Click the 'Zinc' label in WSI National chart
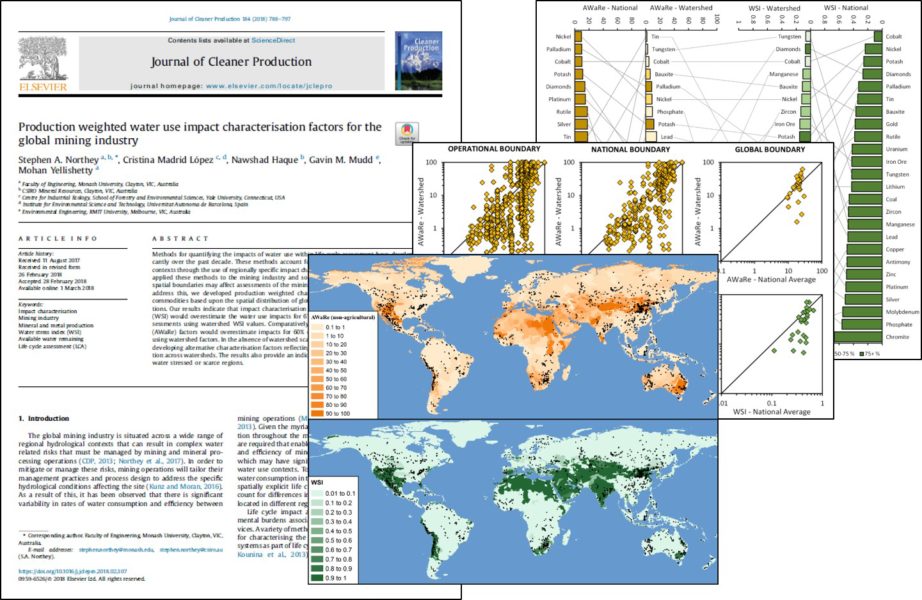The height and width of the screenshot is (600, 922). [x=891, y=274]
